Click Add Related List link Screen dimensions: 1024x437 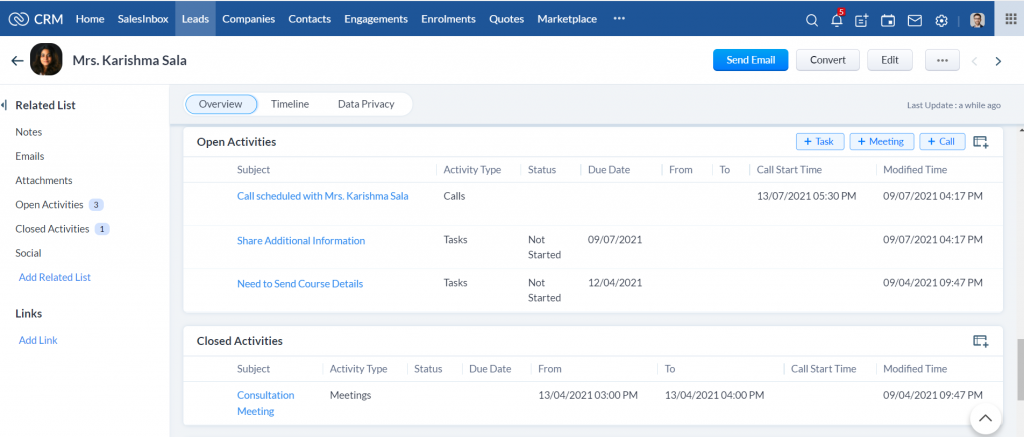tap(55, 277)
